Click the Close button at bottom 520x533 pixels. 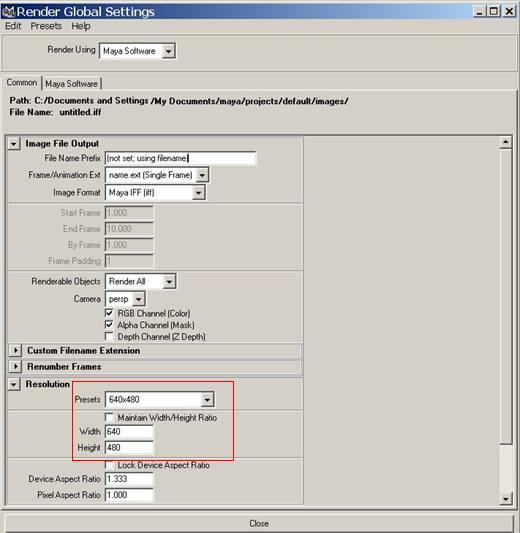[259, 523]
